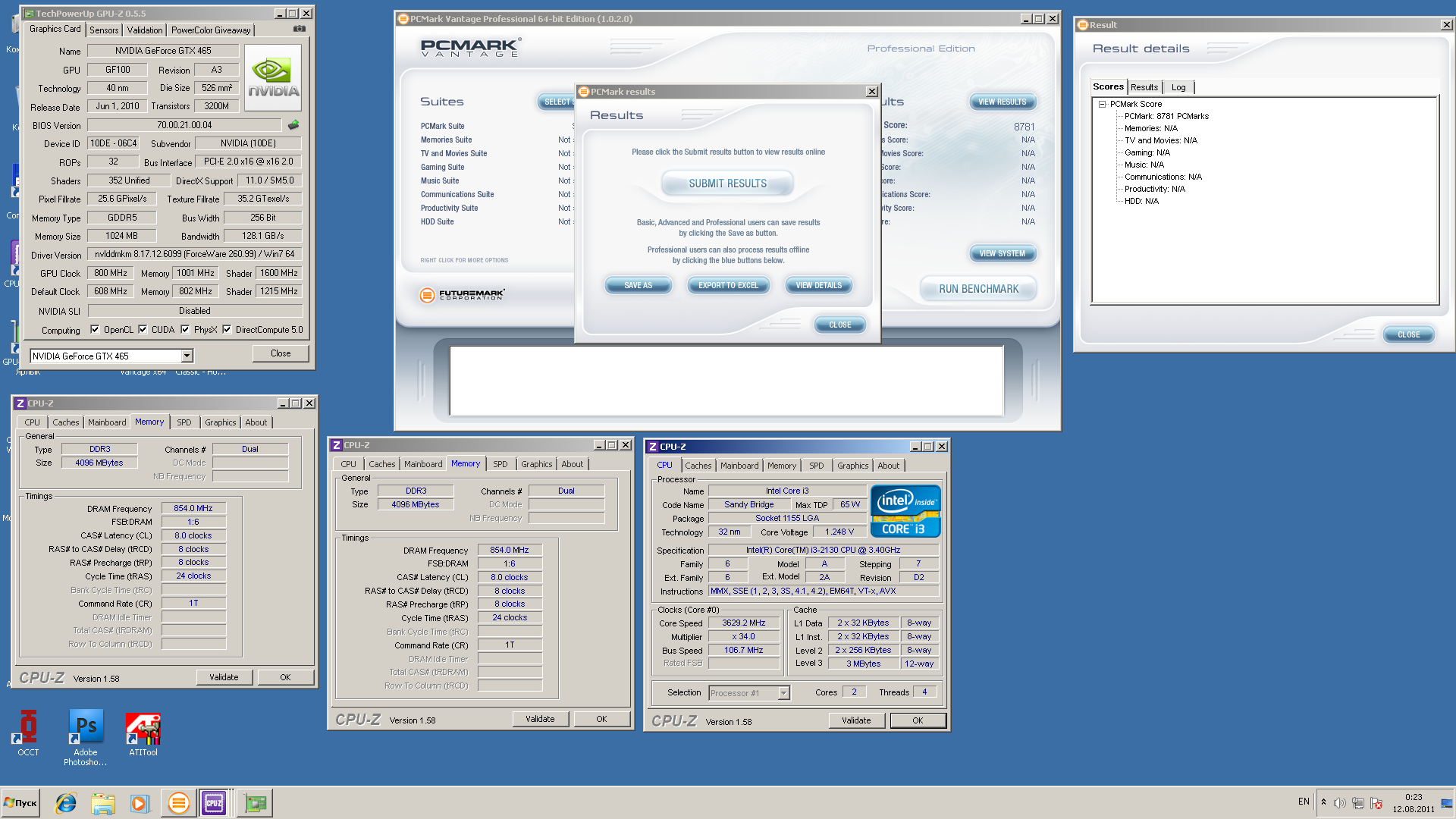Viewport: 1456px width, 819px height.
Task: Click View Details button
Action: (x=819, y=286)
